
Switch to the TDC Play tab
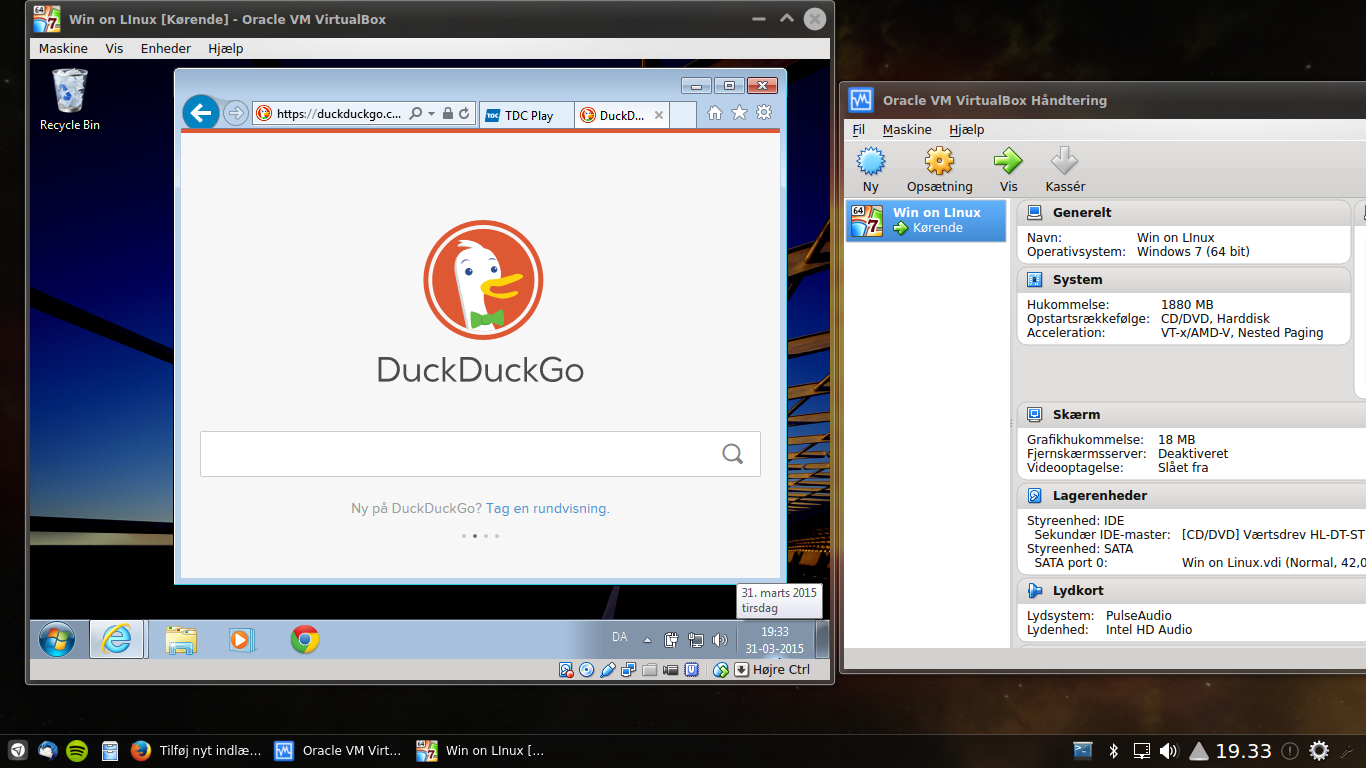(527, 115)
